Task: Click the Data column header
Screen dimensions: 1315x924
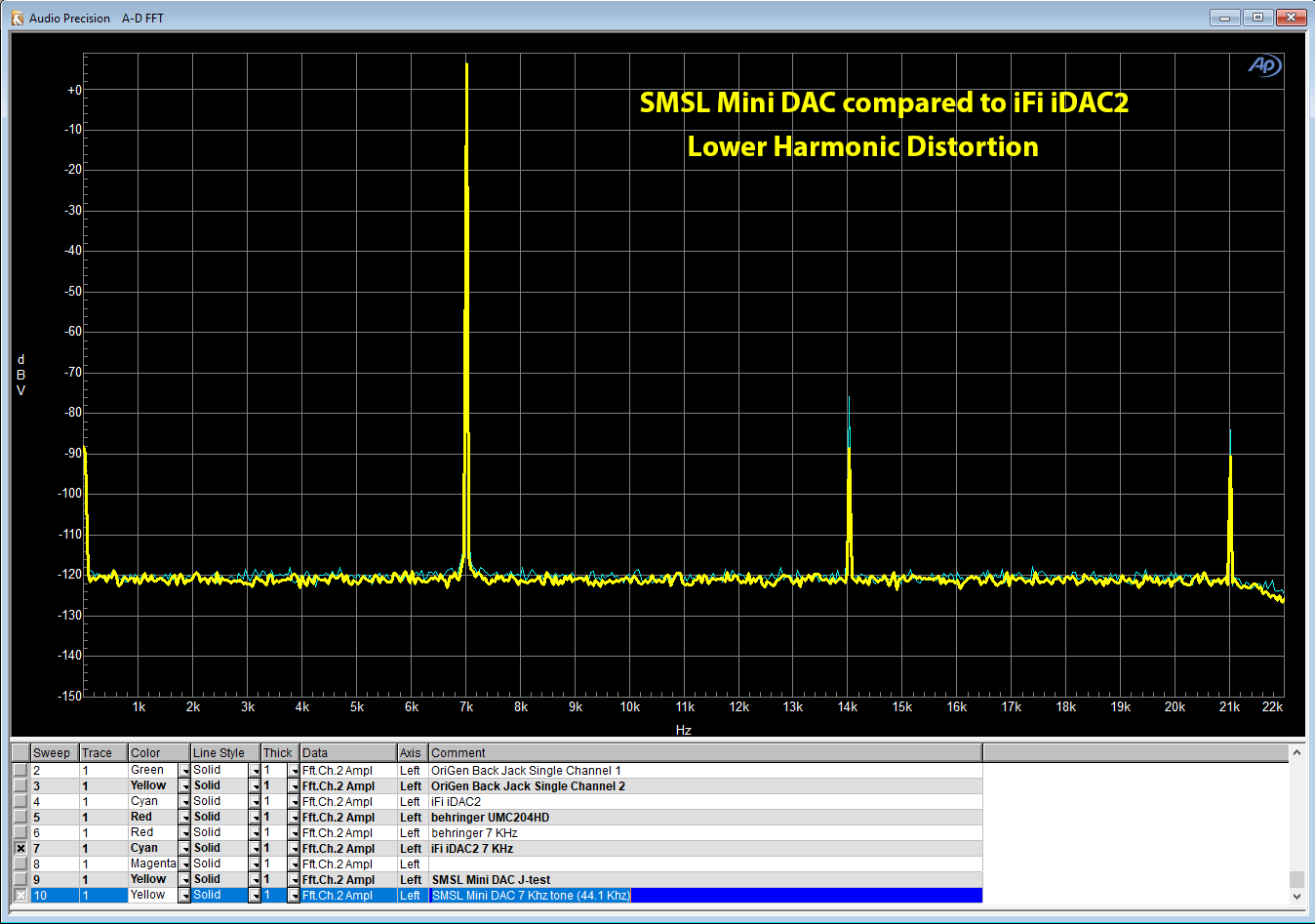Action: 348,753
